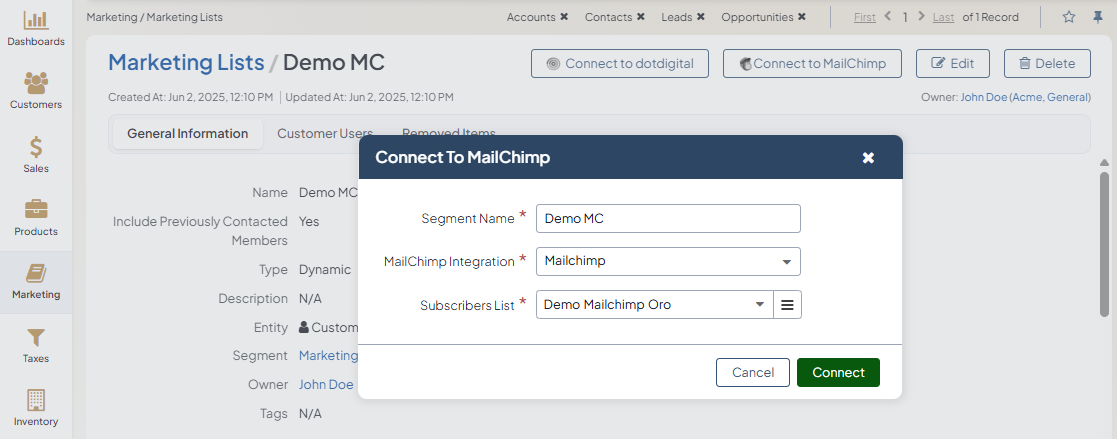1117x439 pixels.
Task: Open the Inventory building icon
Action: click(x=36, y=407)
